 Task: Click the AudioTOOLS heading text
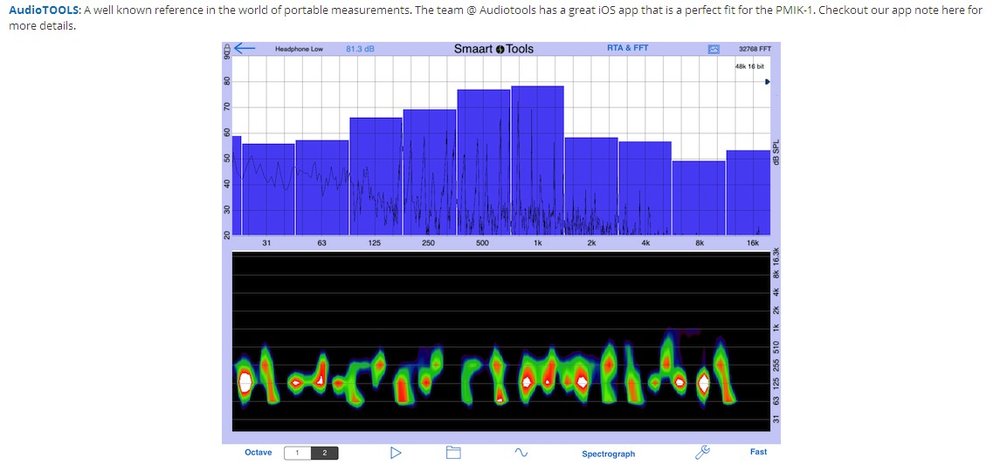coord(45,12)
